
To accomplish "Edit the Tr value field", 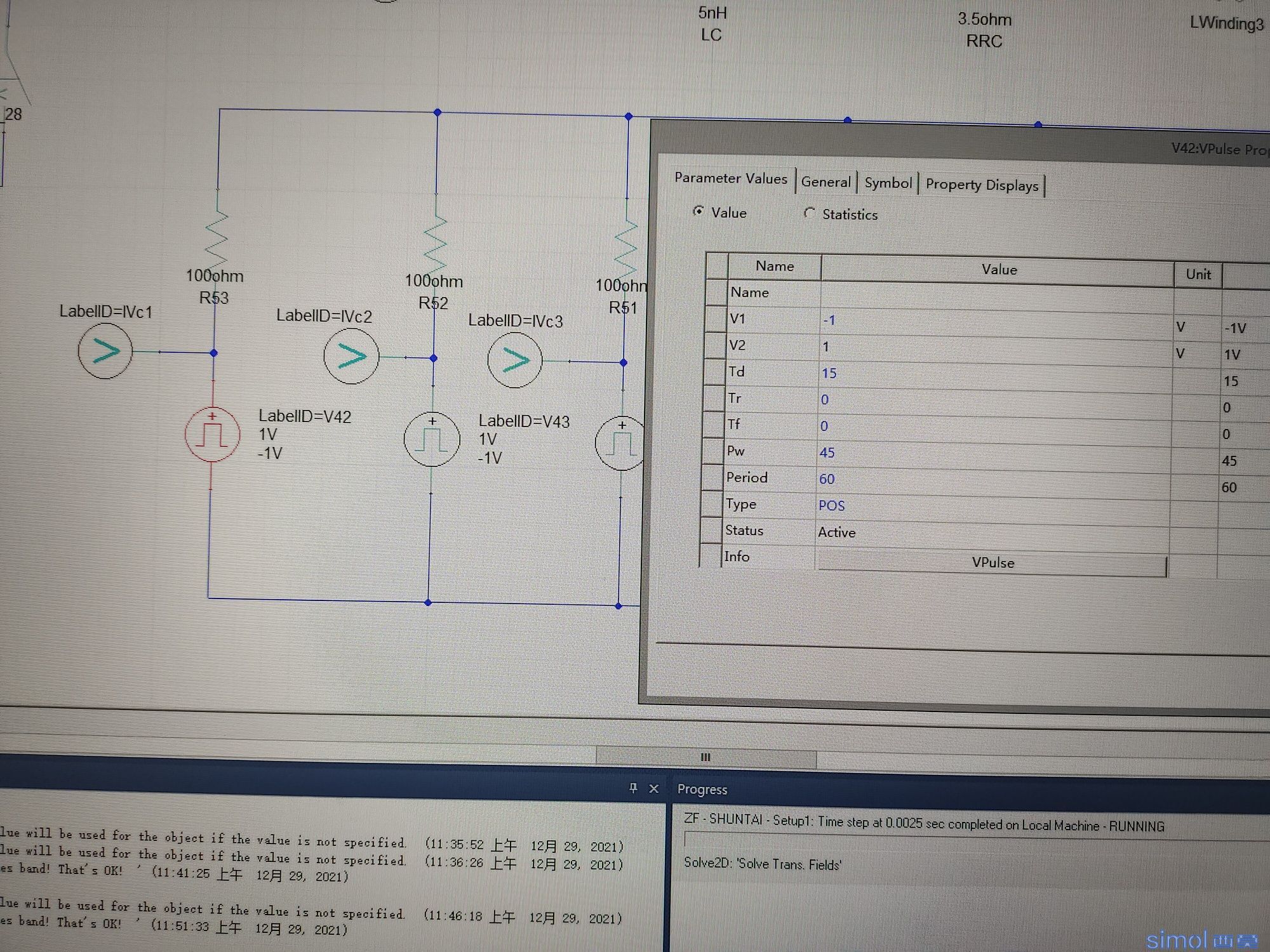I will pos(994,402).
